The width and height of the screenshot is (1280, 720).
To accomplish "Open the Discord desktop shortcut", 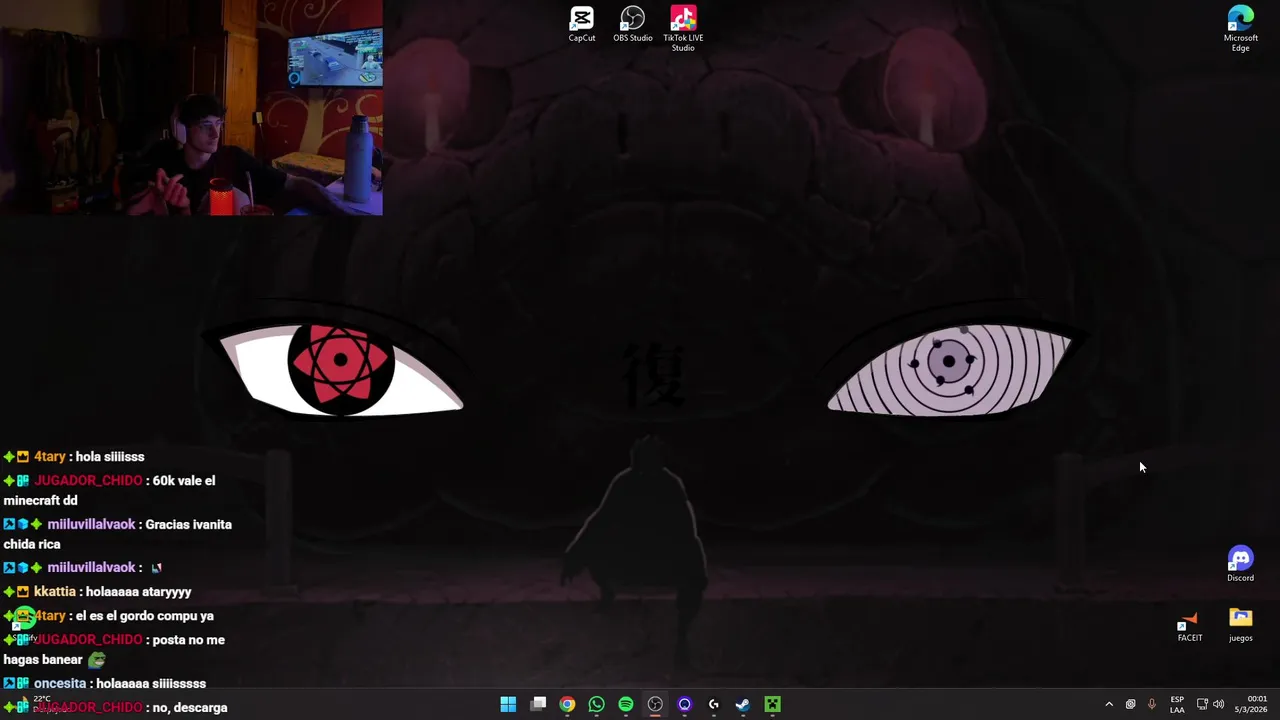I will pos(1240,565).
